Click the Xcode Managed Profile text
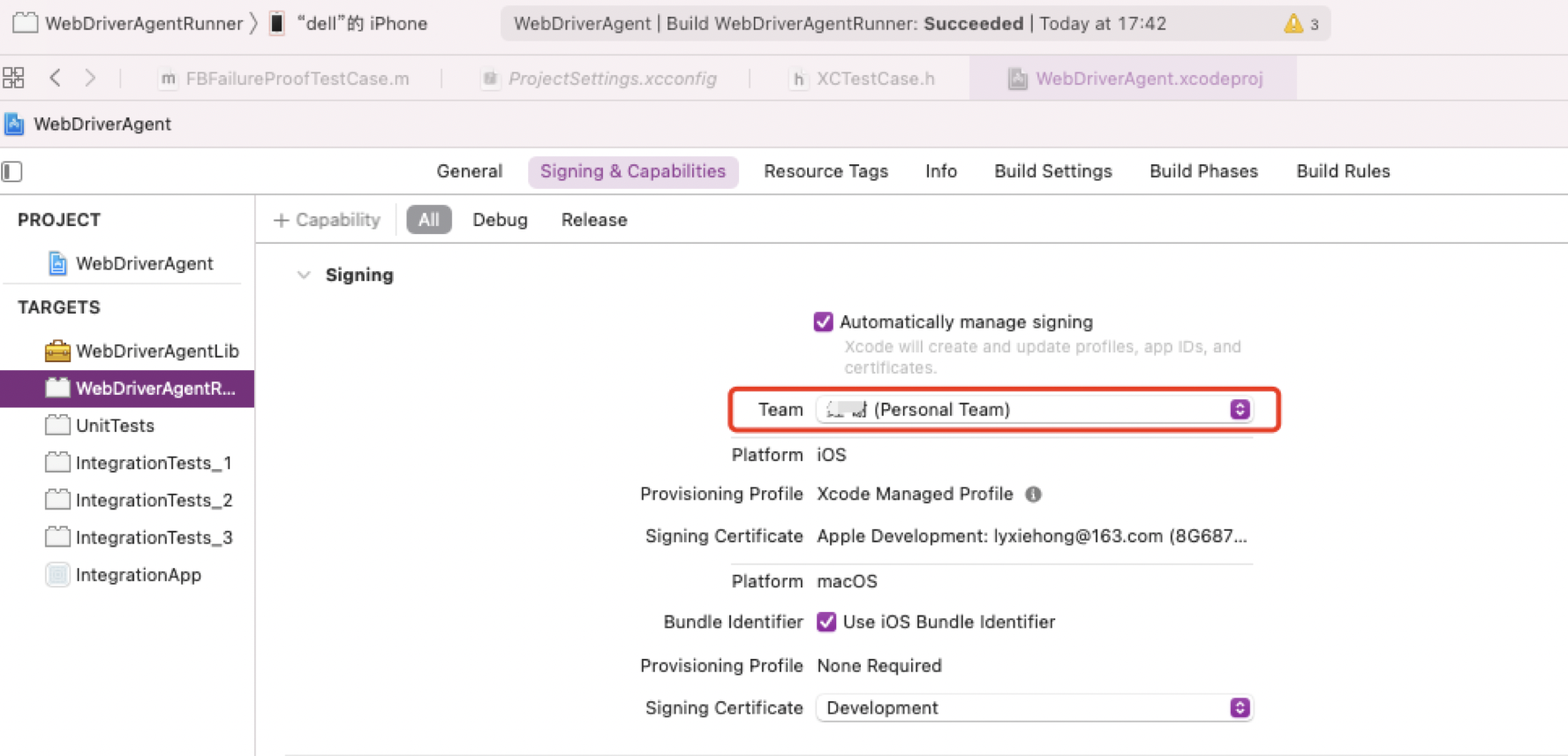The width and height of the screenshot is (1568, 756). [x=915, y=494]
